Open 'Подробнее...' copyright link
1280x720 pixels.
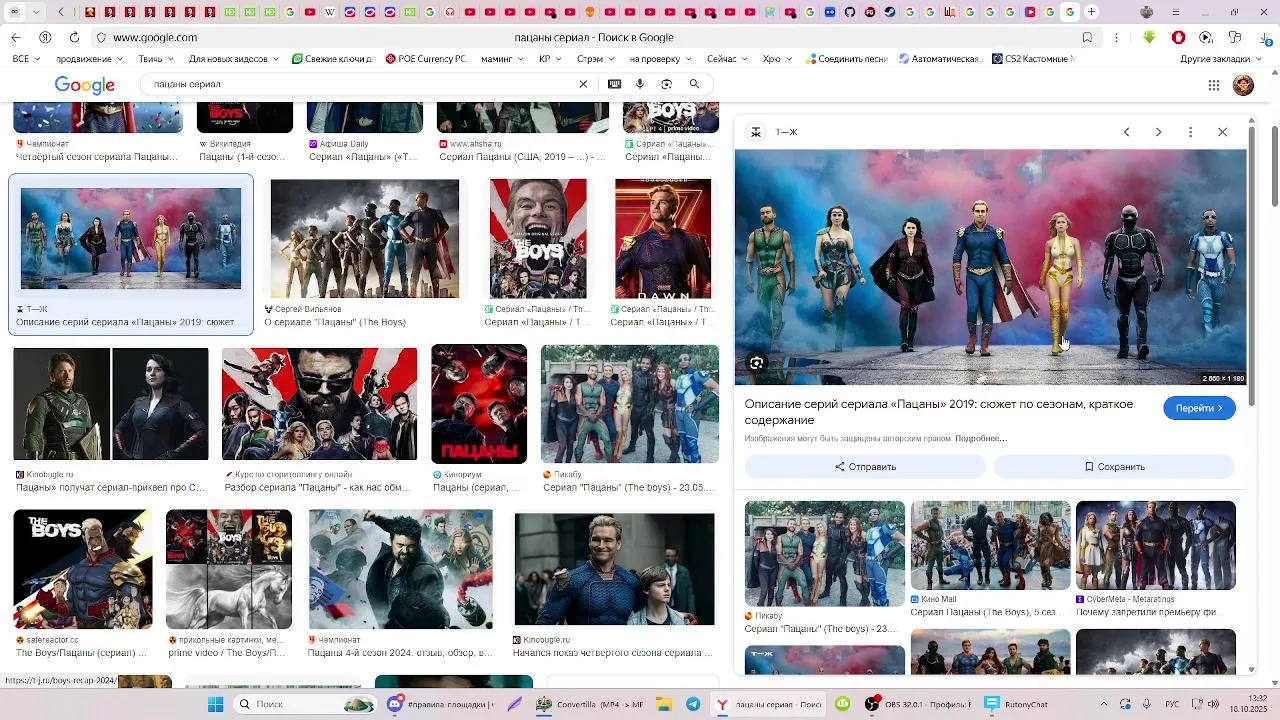point(980,438)
